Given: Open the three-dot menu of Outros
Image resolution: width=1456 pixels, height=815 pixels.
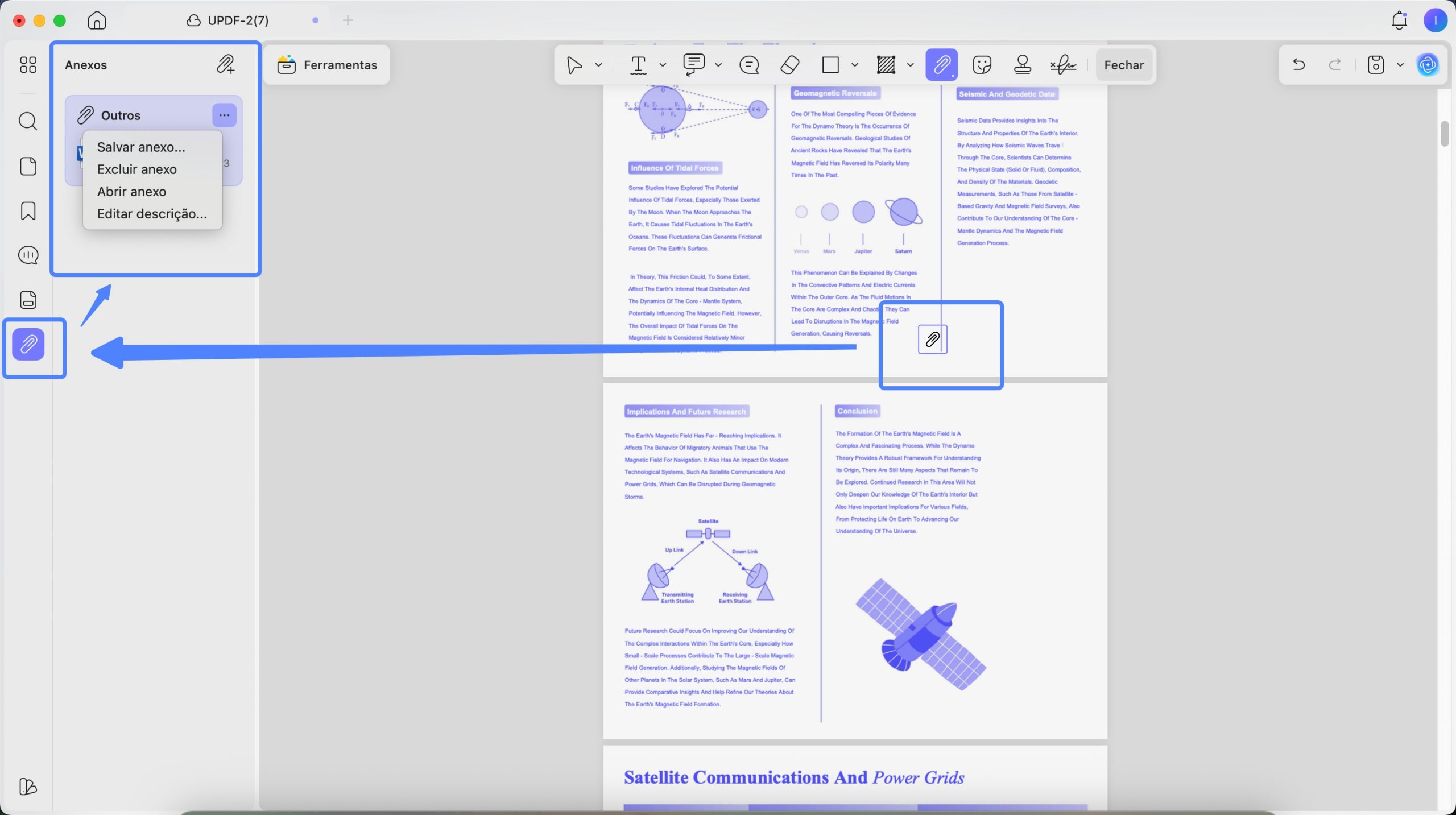Looking at the screenshot, I should (x=224, y=115).
